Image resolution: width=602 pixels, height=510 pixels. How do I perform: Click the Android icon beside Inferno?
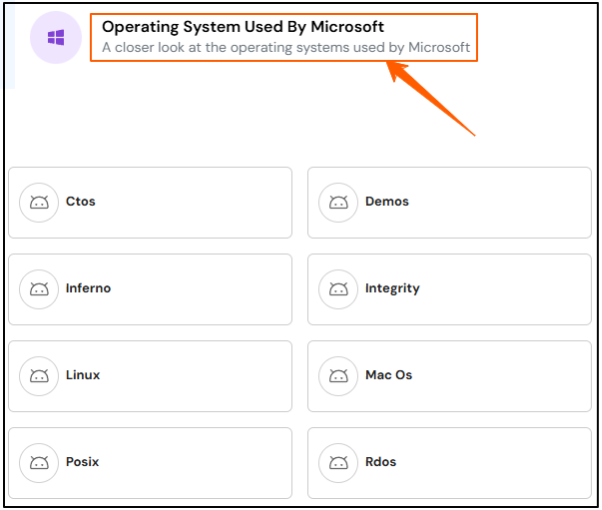[x=39, y=289]
